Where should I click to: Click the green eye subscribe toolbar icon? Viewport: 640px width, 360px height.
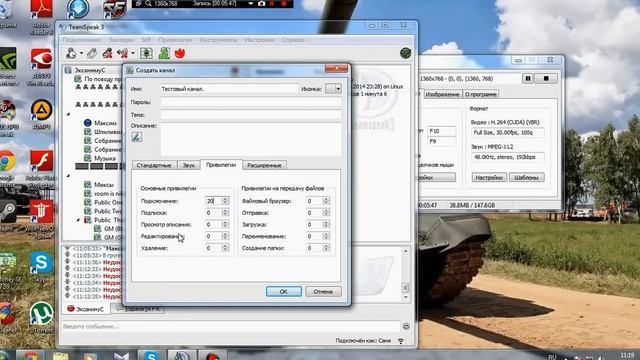(x=146, y=53)
